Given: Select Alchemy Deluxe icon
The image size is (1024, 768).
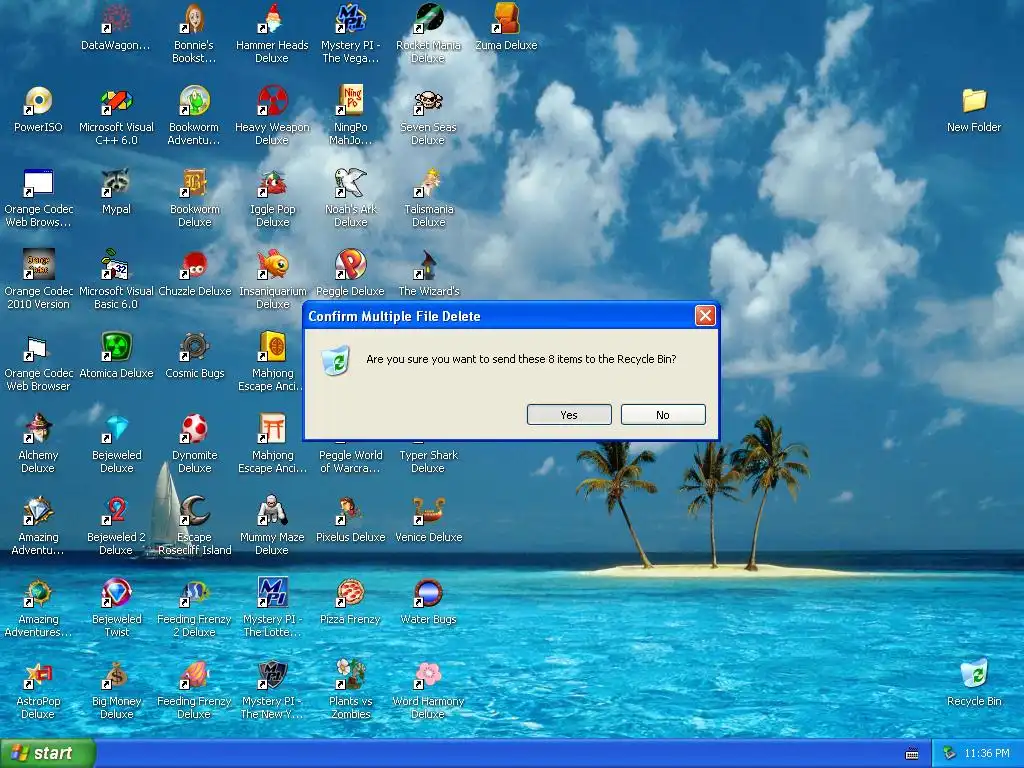Looking at the screenshot, I should (x=38, y=444).
